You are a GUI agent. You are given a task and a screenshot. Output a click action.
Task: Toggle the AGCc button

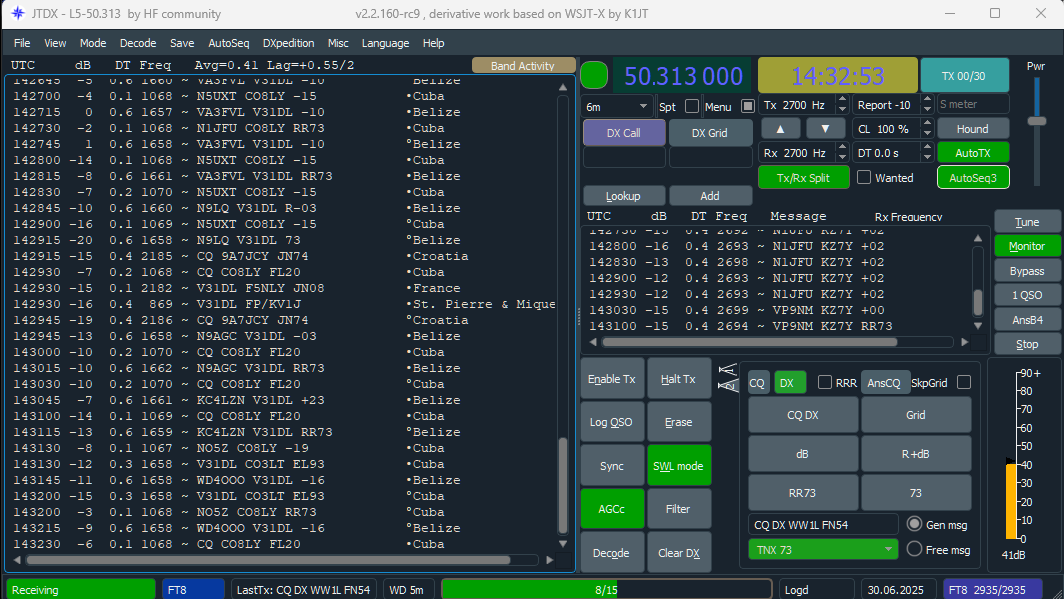[x=611, y=509]
